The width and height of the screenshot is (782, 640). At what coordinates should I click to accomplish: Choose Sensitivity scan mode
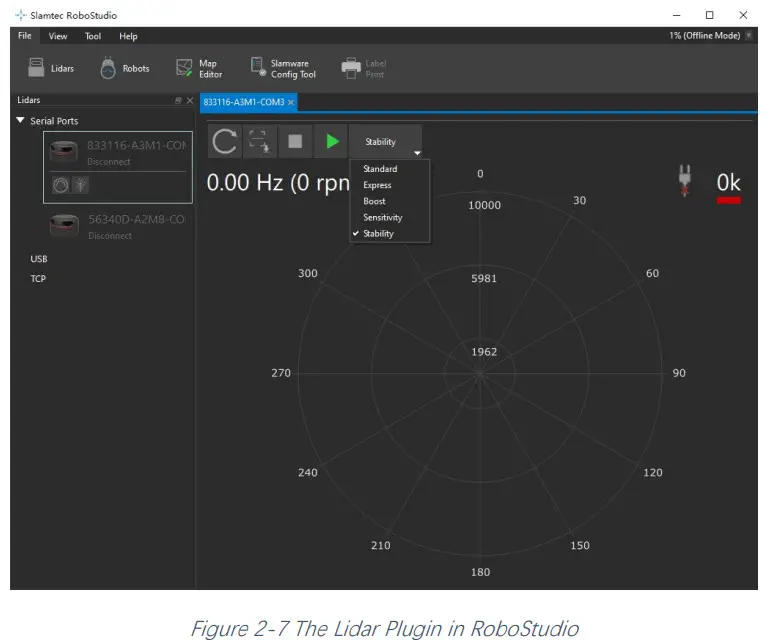(383, 217)
